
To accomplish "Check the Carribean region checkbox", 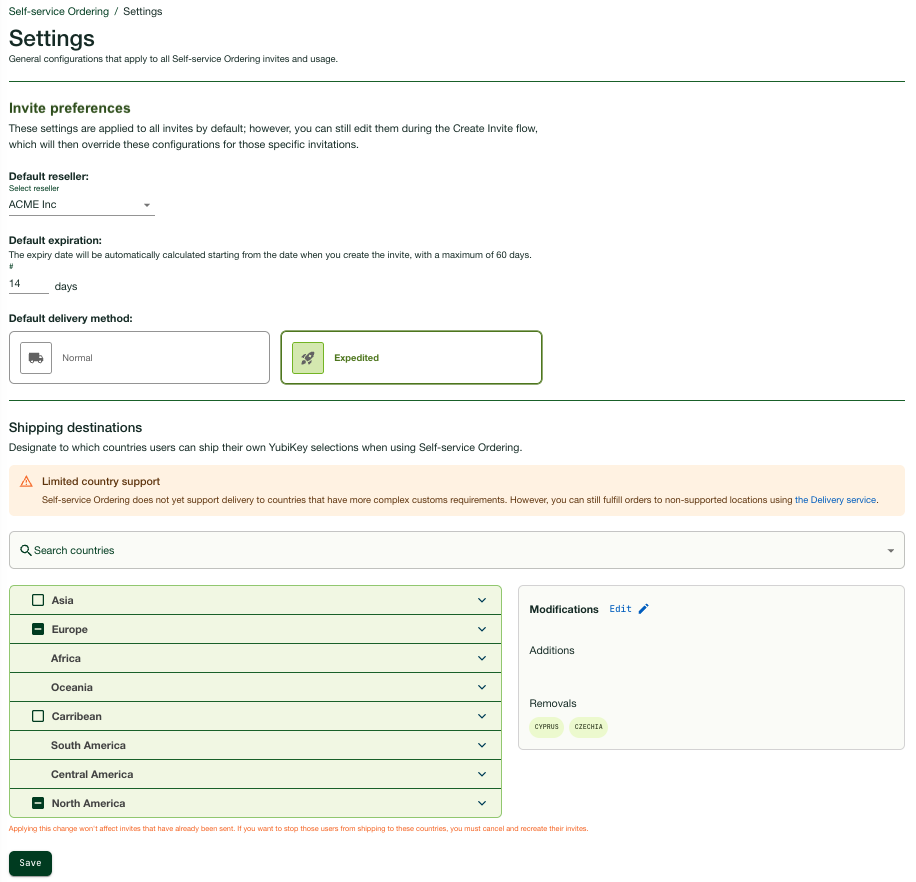I will point(38,716).
